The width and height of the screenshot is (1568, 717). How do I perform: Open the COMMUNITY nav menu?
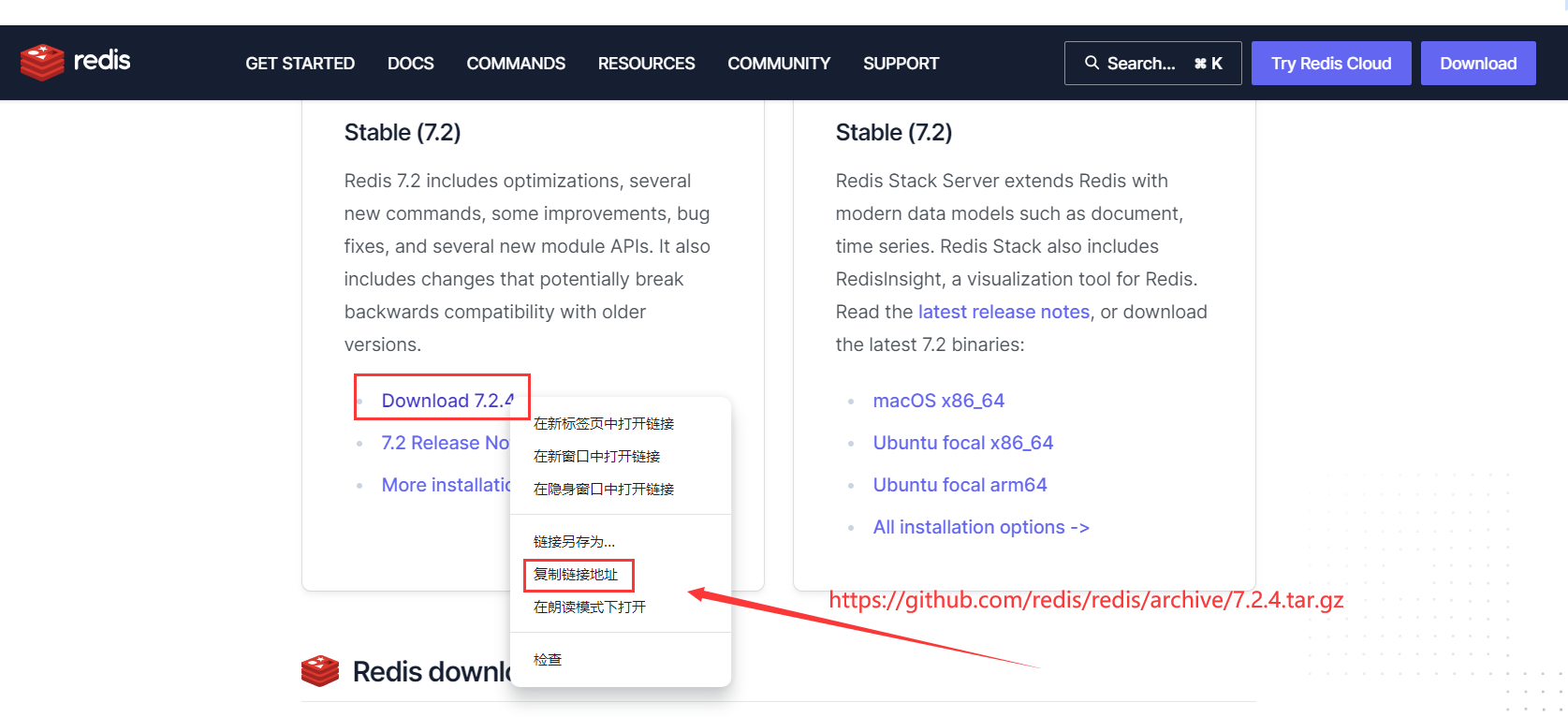pos(779,64)
